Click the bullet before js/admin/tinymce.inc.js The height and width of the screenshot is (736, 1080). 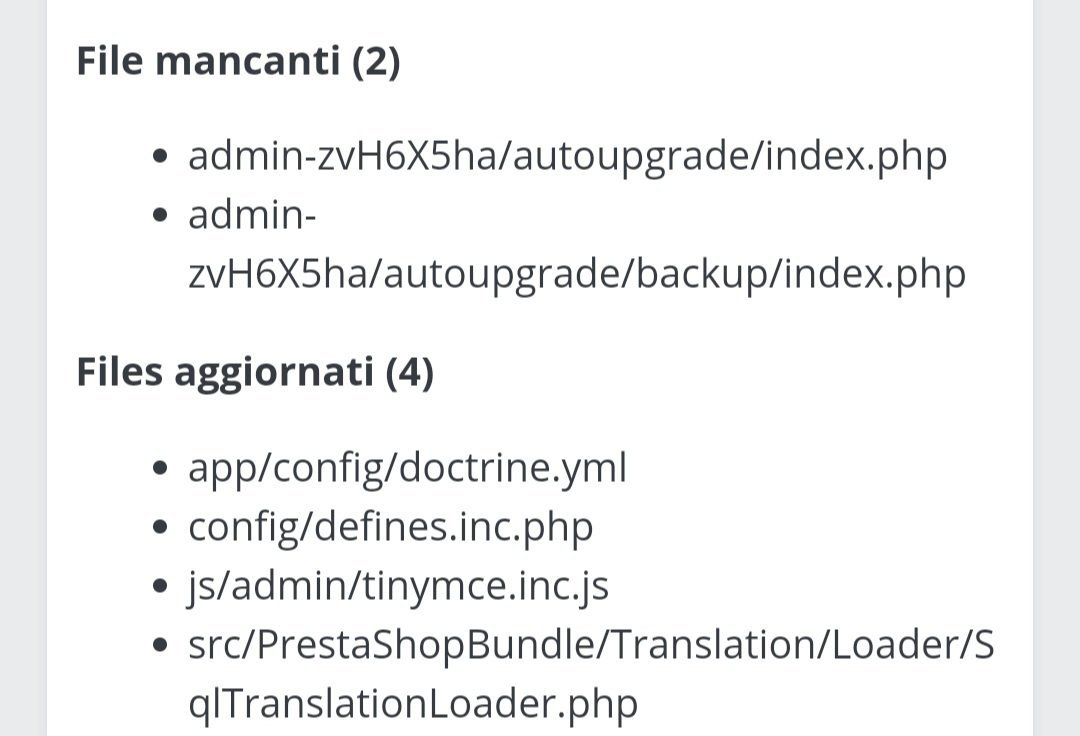click(160, 587)
